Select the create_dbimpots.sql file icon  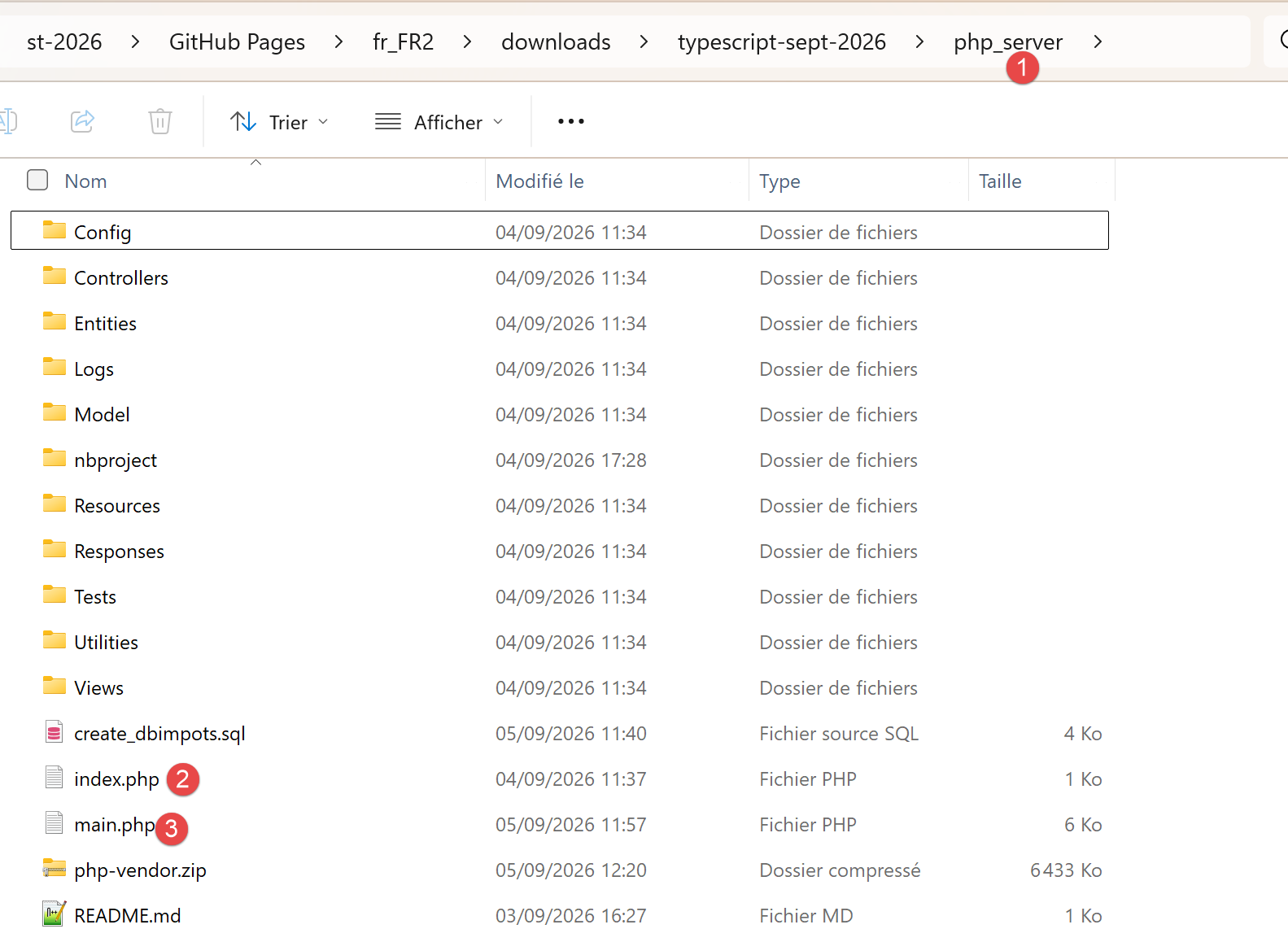[55, 733]
